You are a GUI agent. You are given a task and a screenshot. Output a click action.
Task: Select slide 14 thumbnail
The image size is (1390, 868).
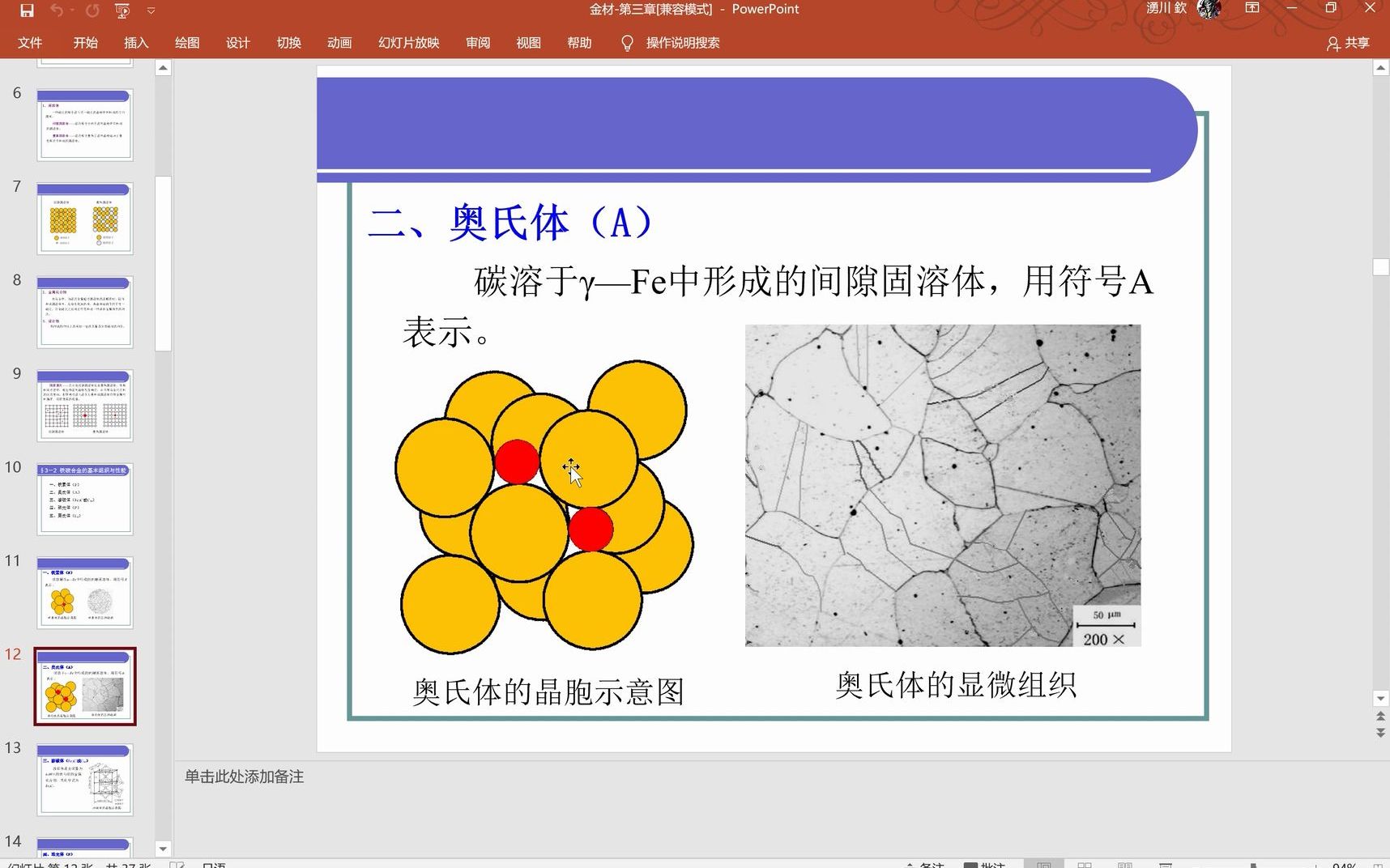[x=85, y=847]
